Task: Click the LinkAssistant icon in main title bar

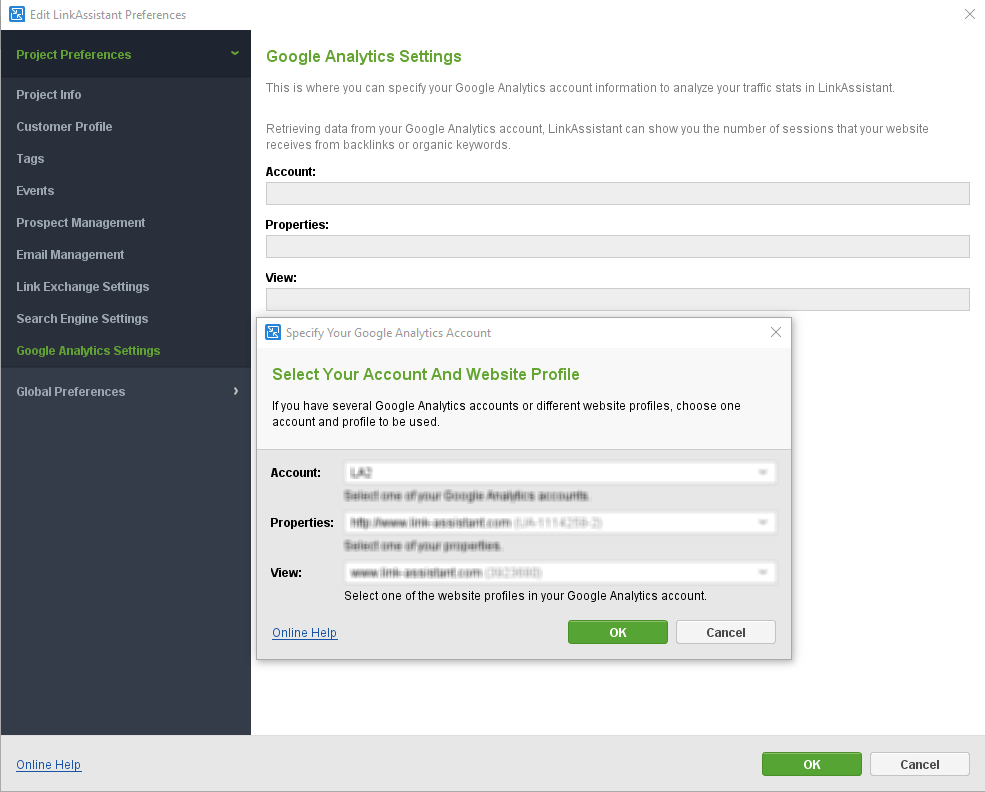Action: pos(17,14)
